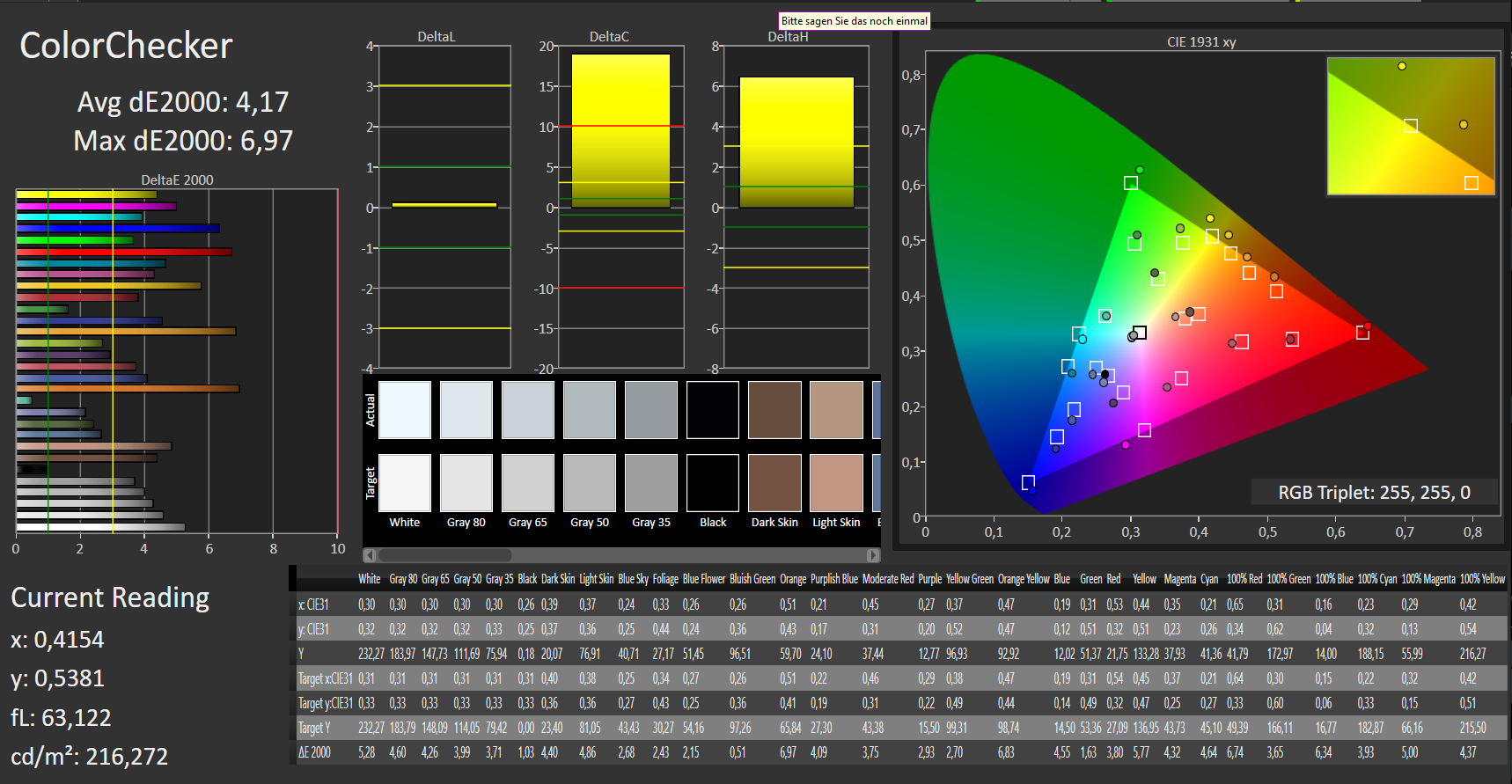
Task: Select the Actual Dark Skin swatch
Action: click(774, 410)
